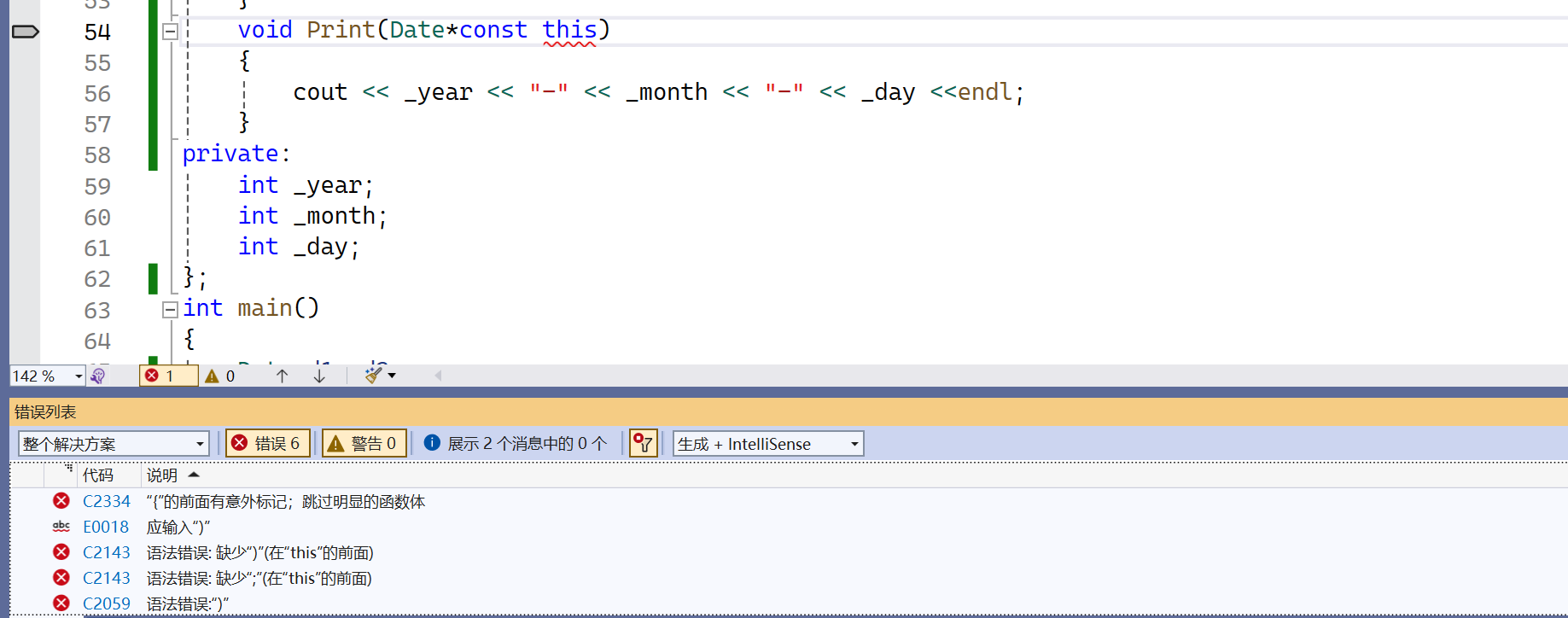
Task: Go to previous issue using up arrow
Action: click(x=282, y=376)
